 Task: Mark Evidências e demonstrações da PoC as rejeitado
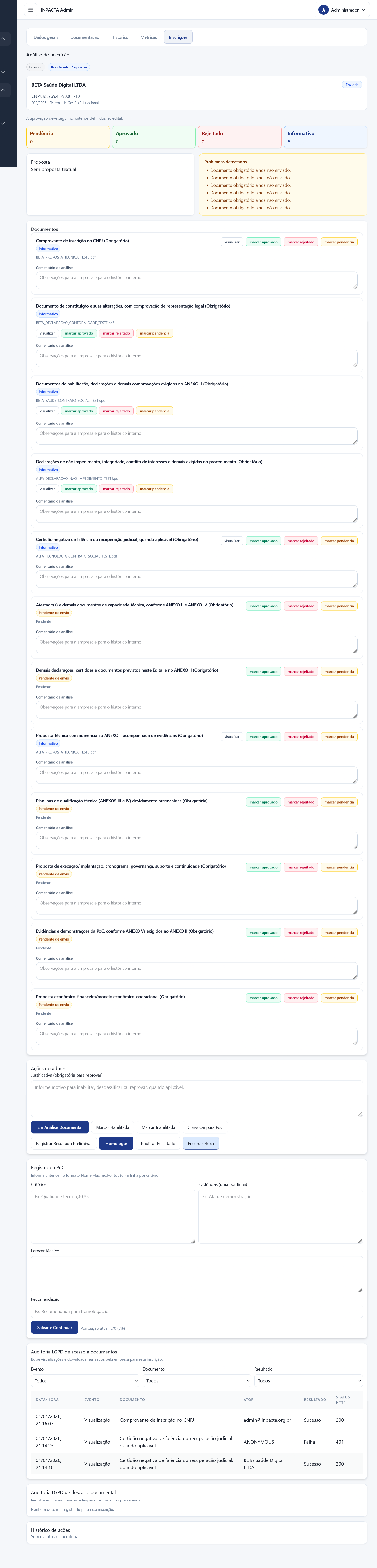[x=301, y=933]
